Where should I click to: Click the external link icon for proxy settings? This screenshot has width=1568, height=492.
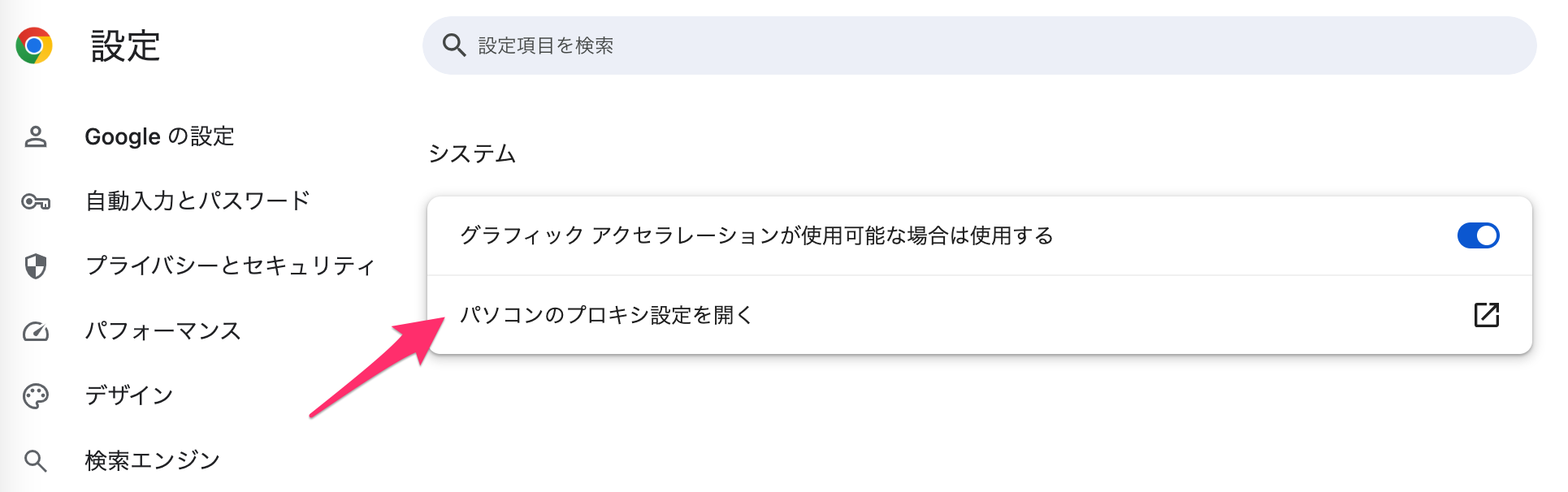[x=1486, y=314]
